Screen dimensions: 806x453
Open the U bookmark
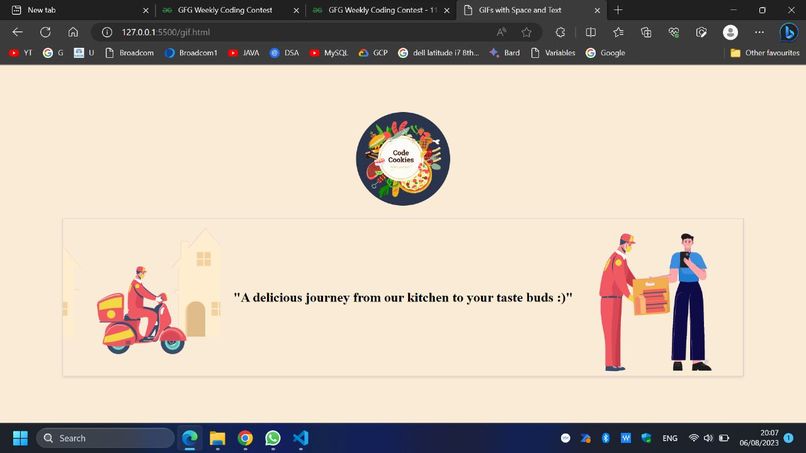(x=84, y=52)
